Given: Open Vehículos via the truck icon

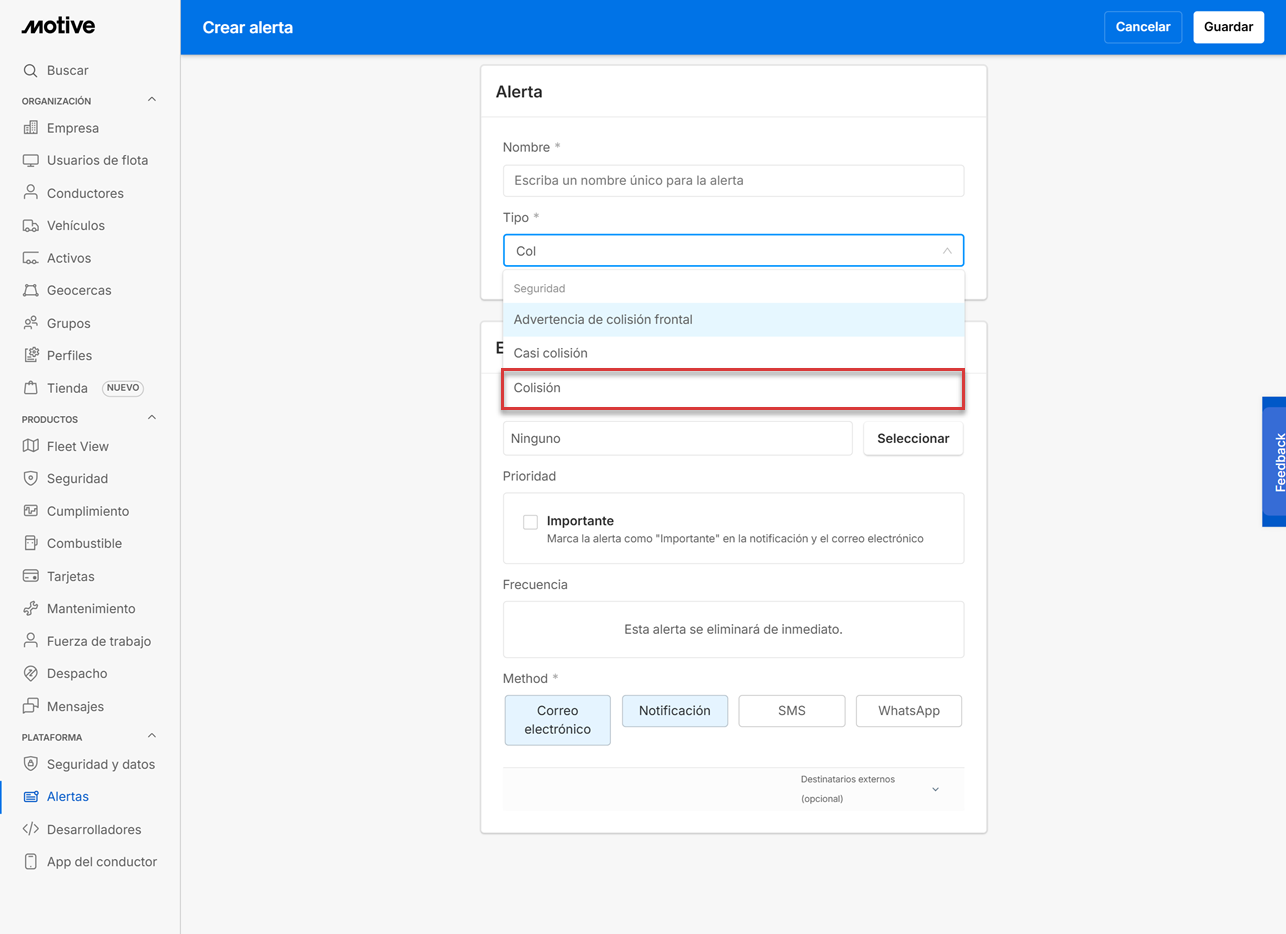Looking at the screenshot, I should click(30, 226).
